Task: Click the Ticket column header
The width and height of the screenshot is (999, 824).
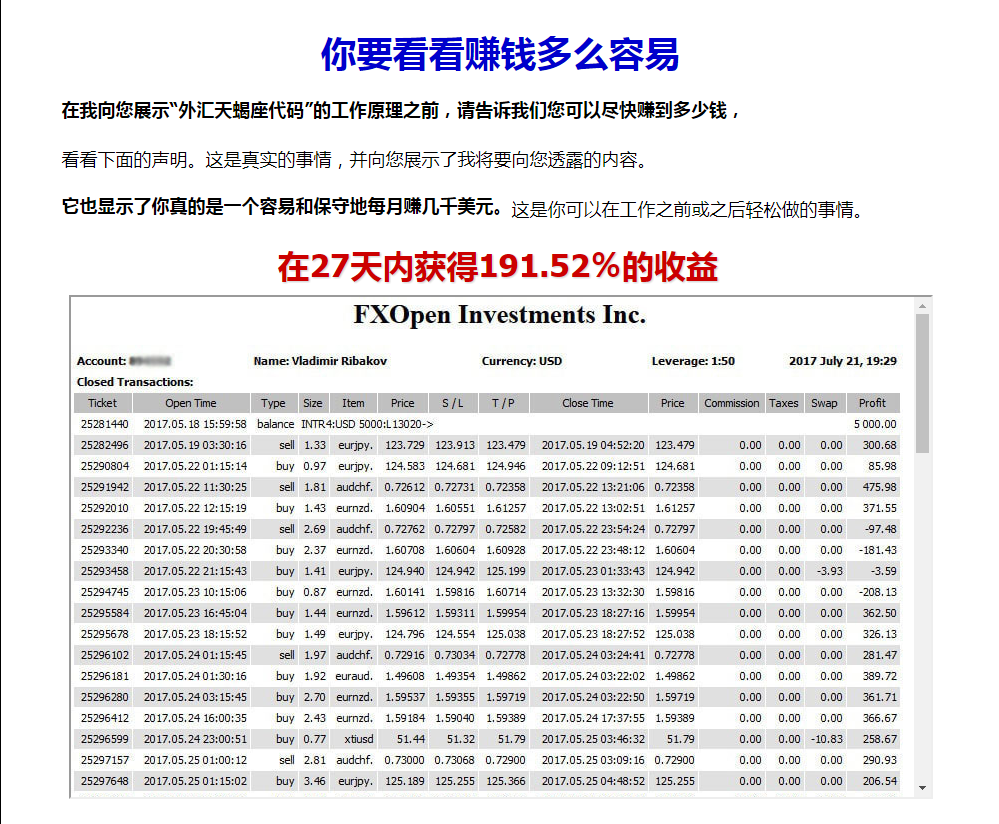Action: [103, 403]
